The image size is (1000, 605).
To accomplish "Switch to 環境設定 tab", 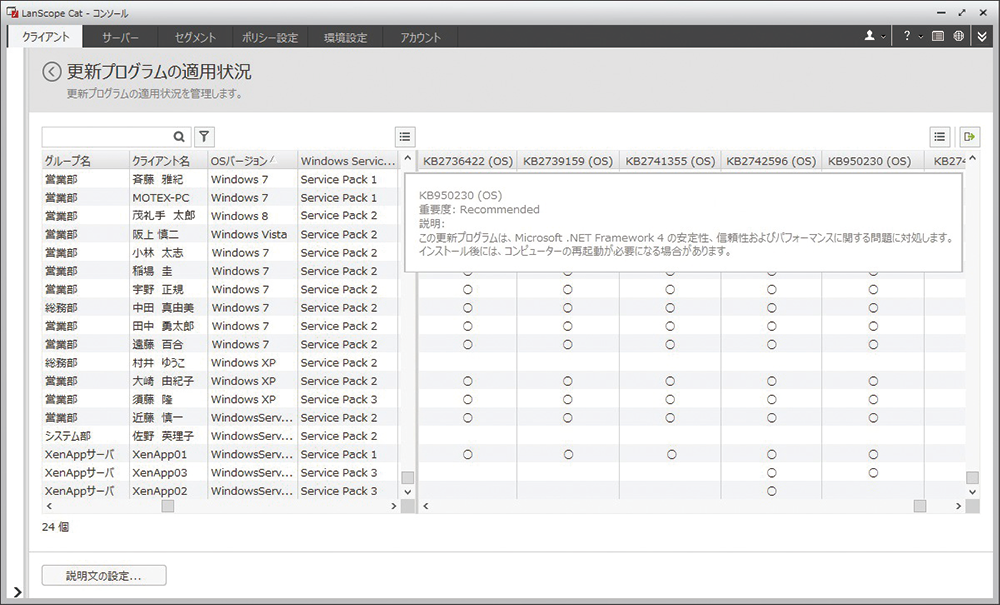I will (x=345, y=37).
